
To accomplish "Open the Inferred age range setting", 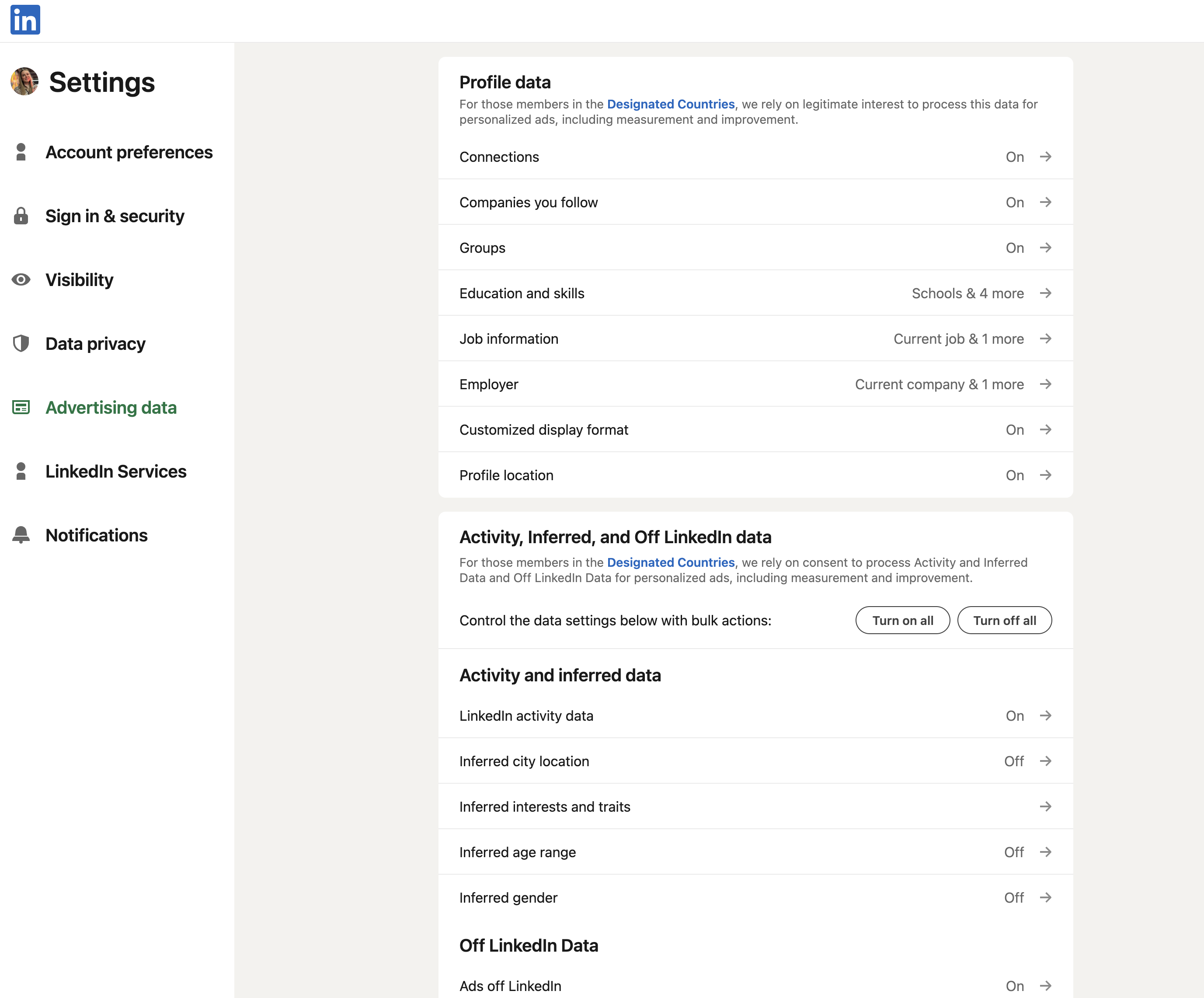I will (755, 852).
